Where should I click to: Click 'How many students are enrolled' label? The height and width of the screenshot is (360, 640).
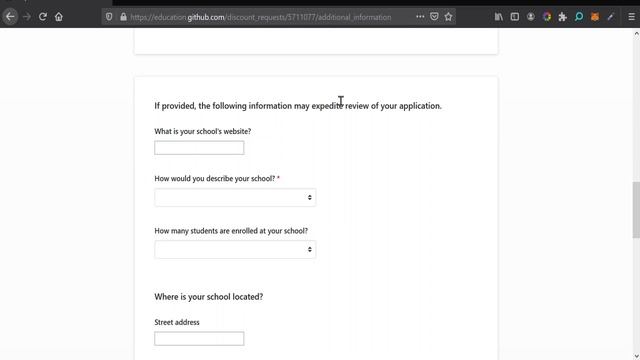click(231, 231)
